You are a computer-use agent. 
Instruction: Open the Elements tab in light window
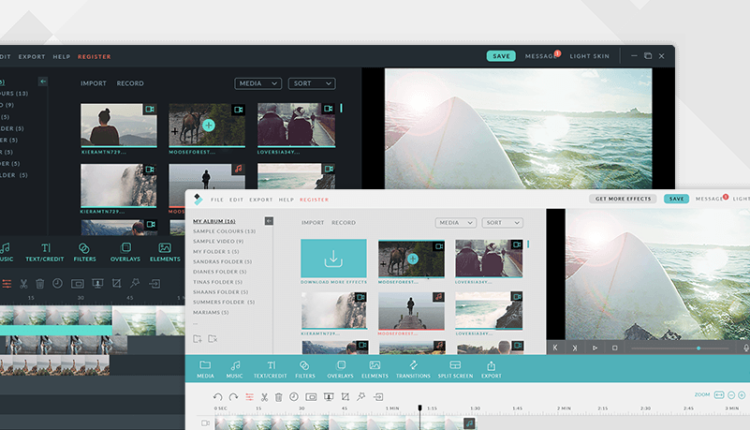tap(375, 369)
